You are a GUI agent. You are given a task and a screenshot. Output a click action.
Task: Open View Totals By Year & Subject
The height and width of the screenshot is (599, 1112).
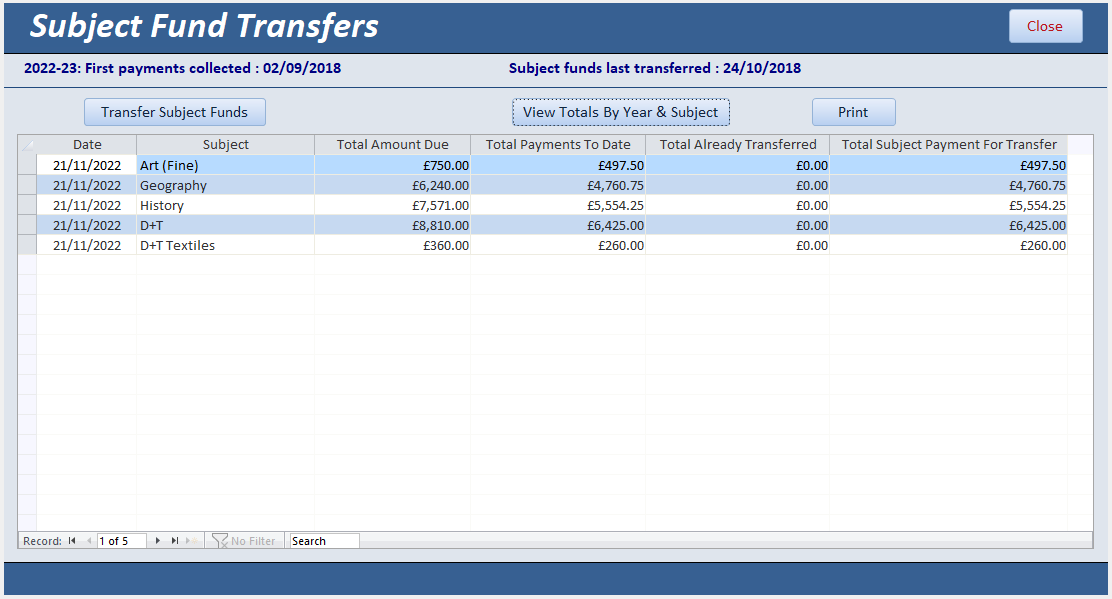[x=621, y=112]
